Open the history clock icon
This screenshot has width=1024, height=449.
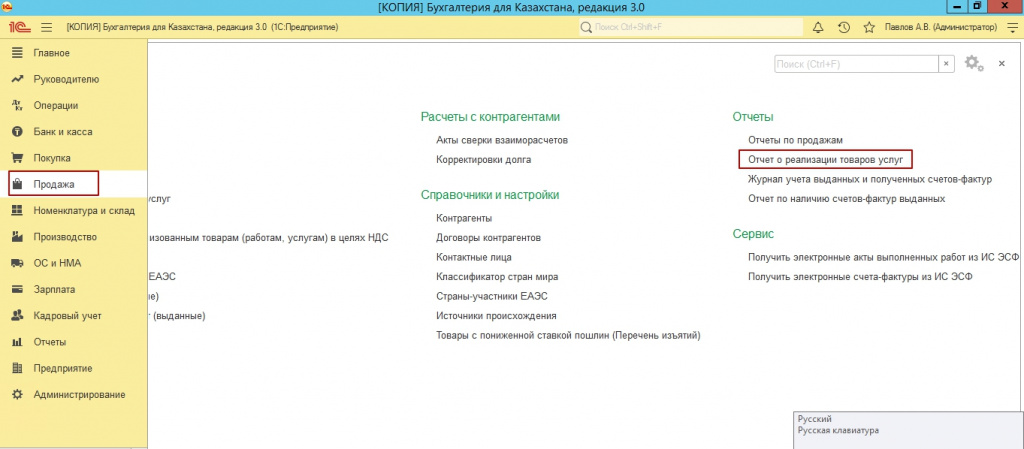(x=843, y=27)
